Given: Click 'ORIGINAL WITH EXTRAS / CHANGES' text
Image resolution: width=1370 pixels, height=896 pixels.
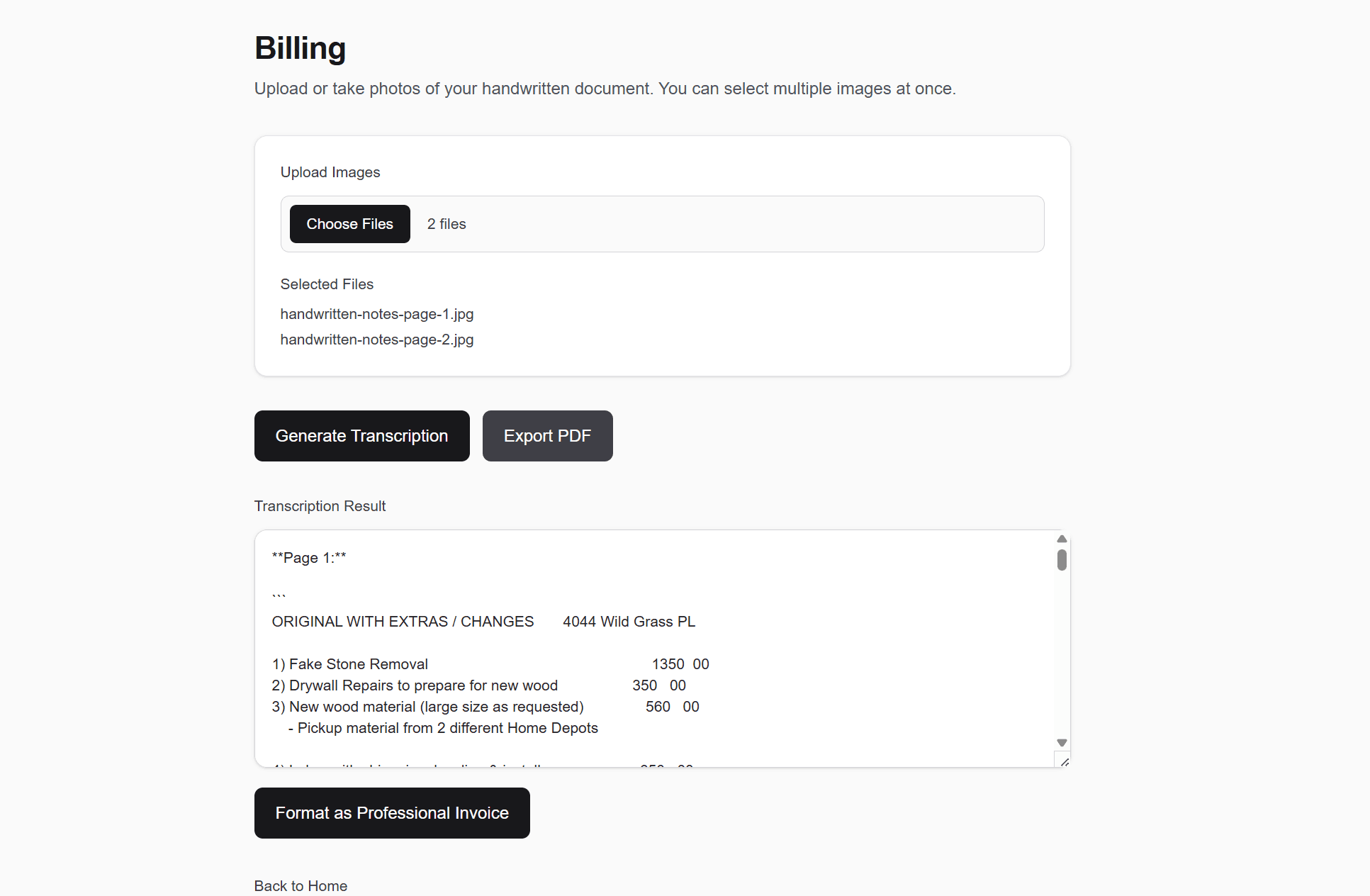Looking at the screenshot, I should tap(403, 622).
